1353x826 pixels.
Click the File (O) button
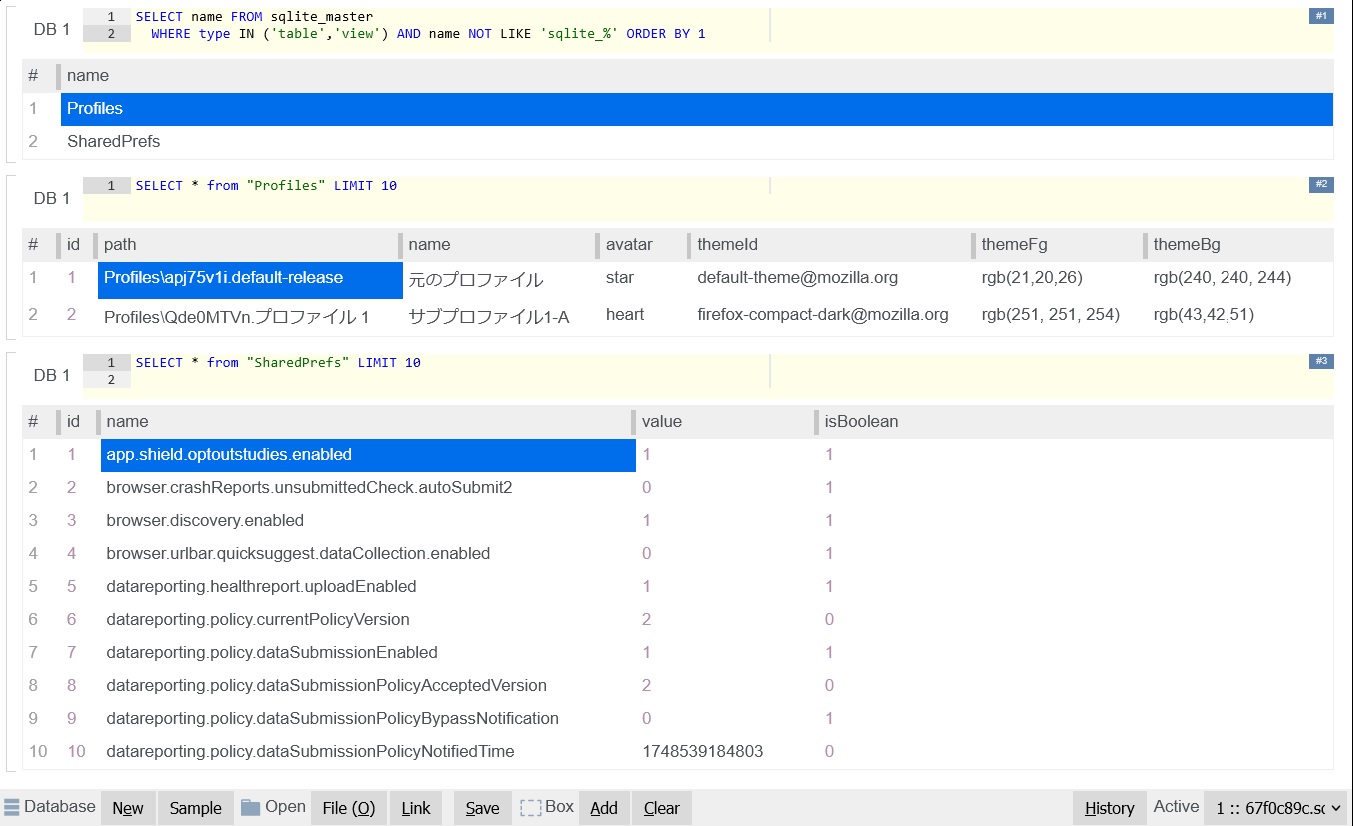point(348,808)
